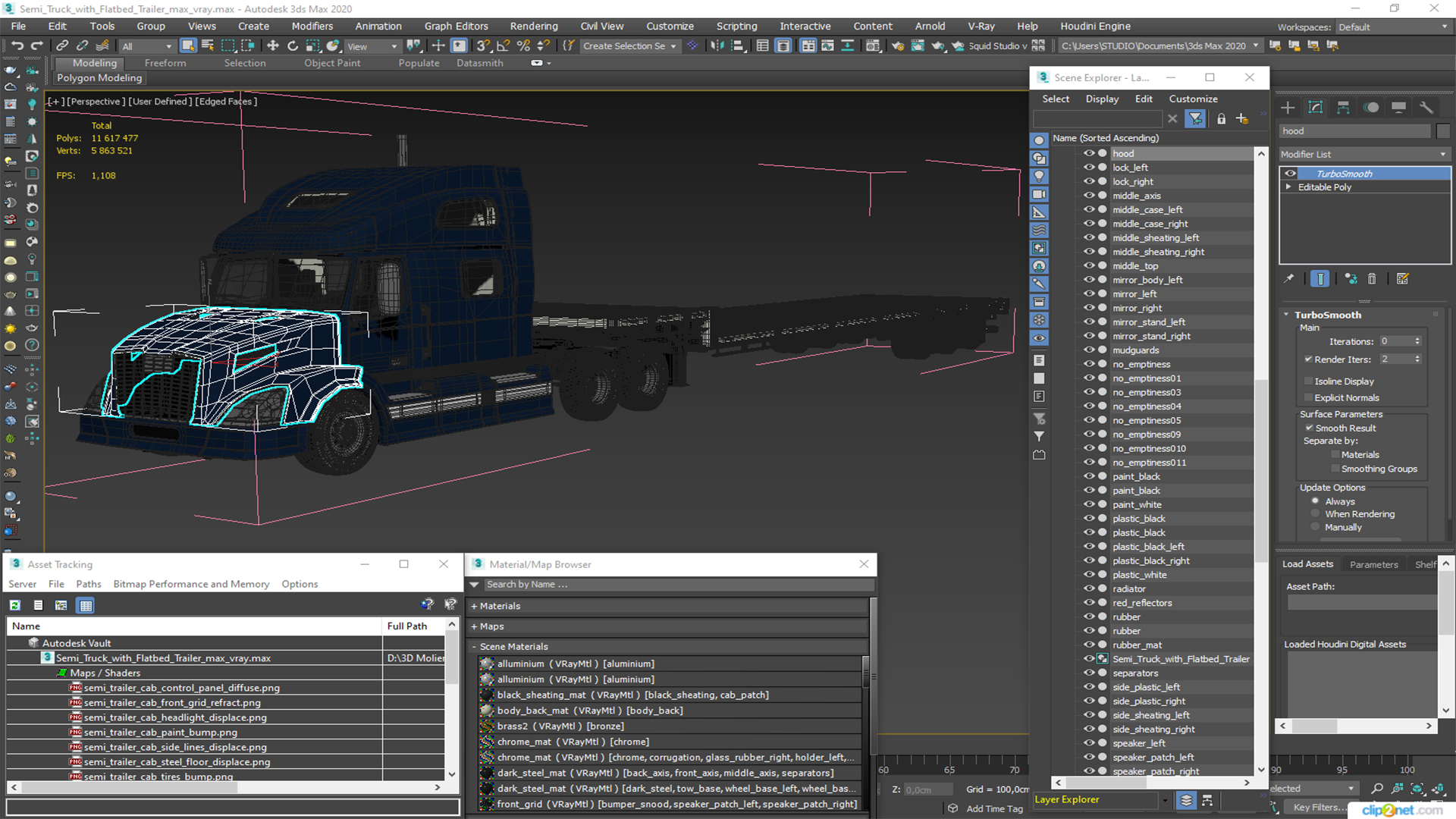Hide the radiator object via eye icon

(1088, 588)
